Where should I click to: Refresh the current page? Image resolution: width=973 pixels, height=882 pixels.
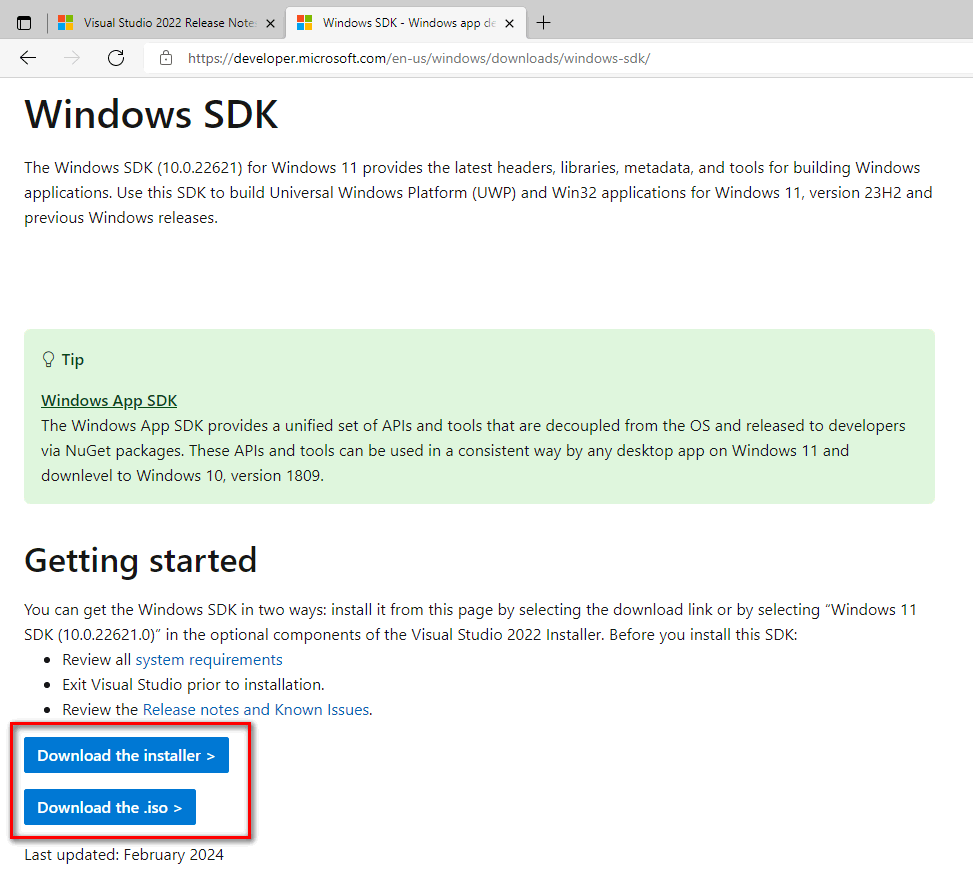(116, 58)
